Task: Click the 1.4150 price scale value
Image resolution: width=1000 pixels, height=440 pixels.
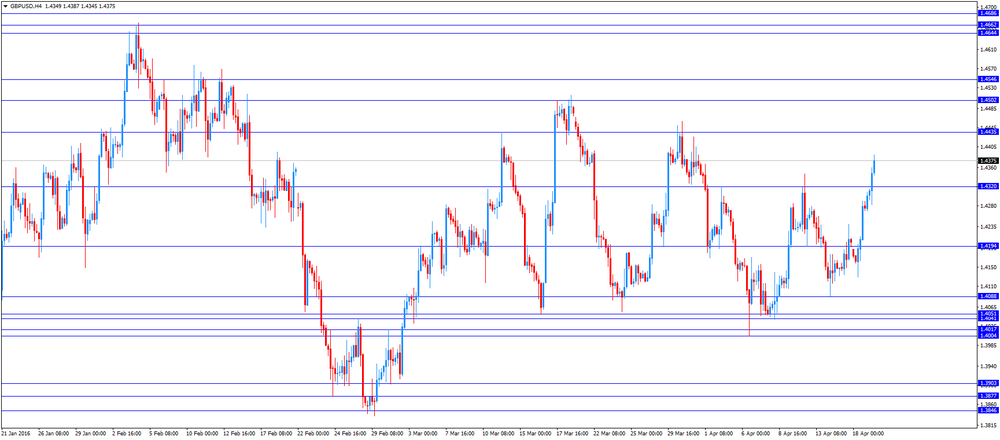Action: point(989,267)
